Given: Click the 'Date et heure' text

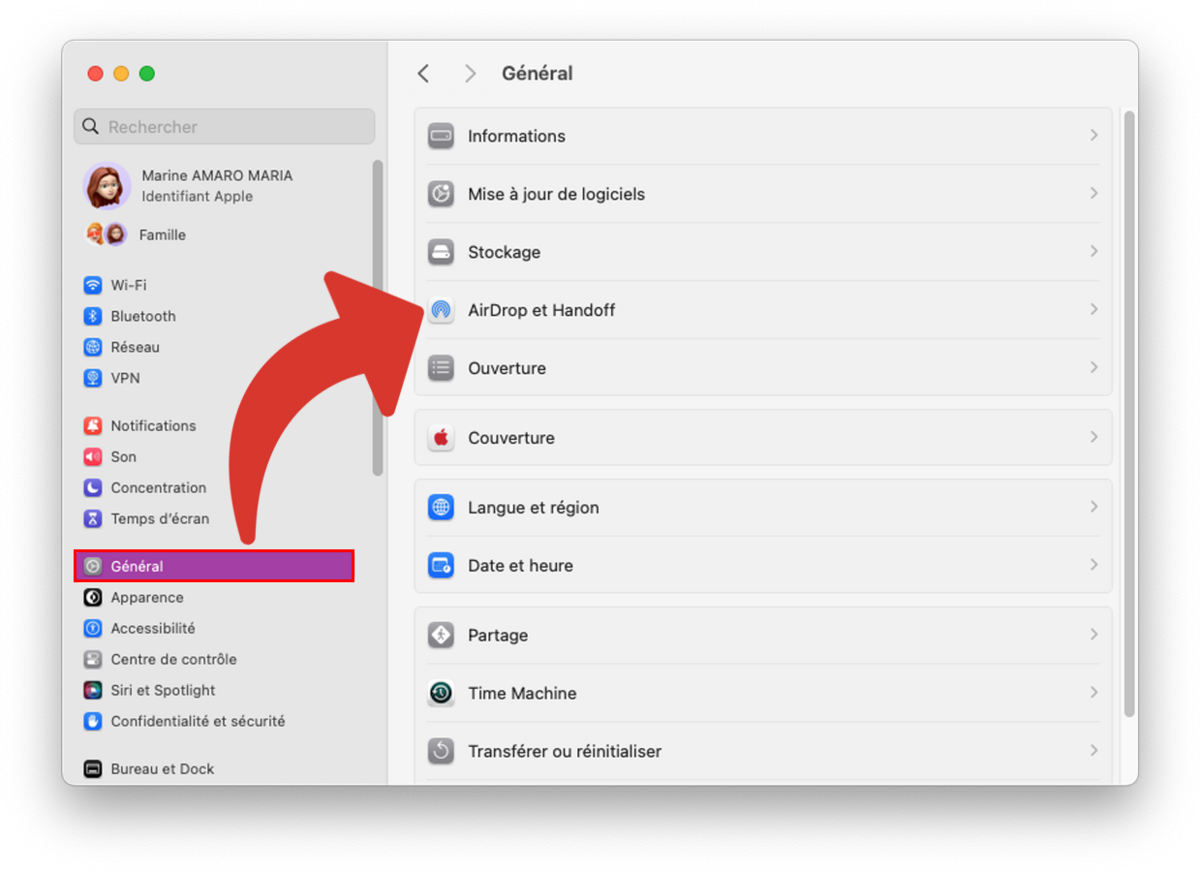Looking at the screenshot, I should [x=520, y=566].
